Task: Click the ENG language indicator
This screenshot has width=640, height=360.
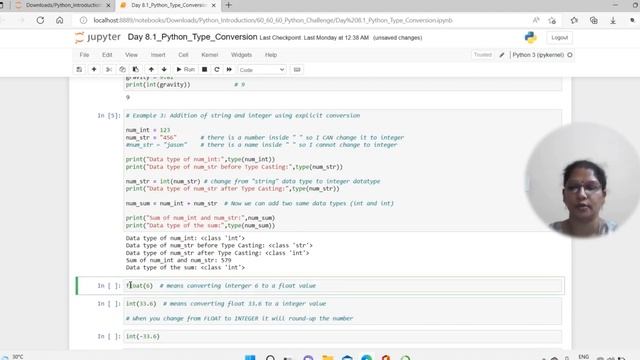Action: [x=584, y=357]
